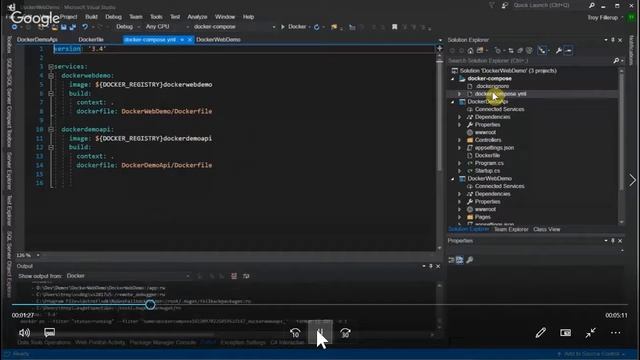
Task: Close the docker-compose.yml tab
Action: (x=189, y=40)
